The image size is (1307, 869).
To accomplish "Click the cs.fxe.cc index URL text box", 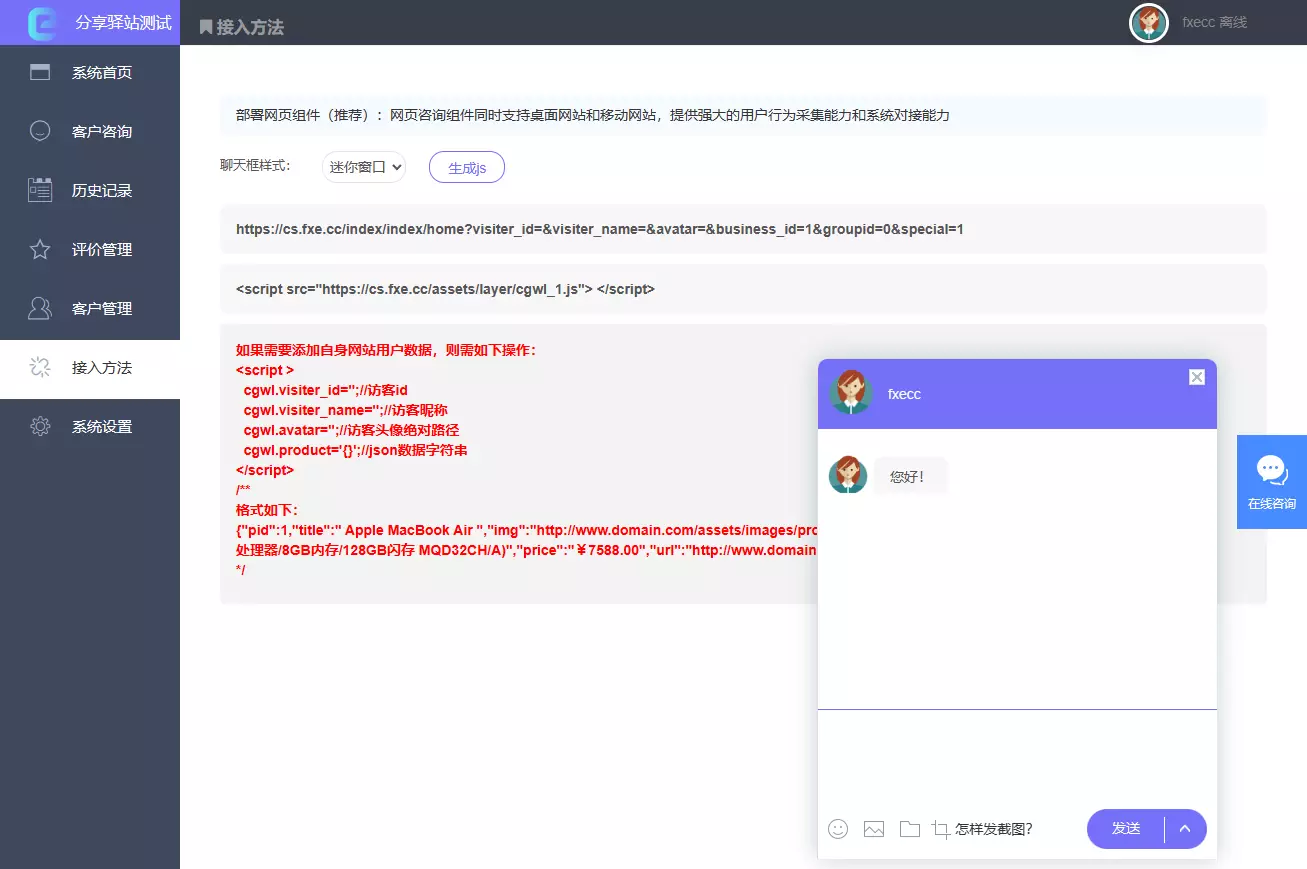I will coord(743,229).
